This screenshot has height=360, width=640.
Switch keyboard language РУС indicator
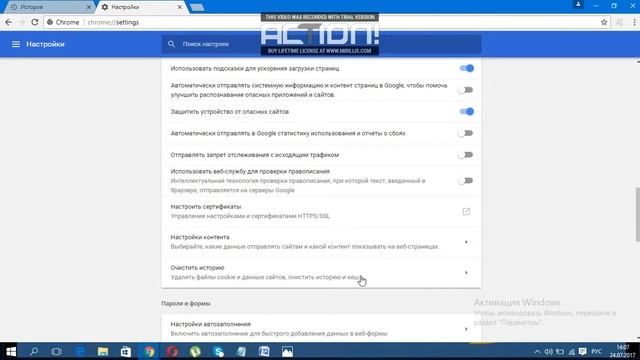[596, 351]
